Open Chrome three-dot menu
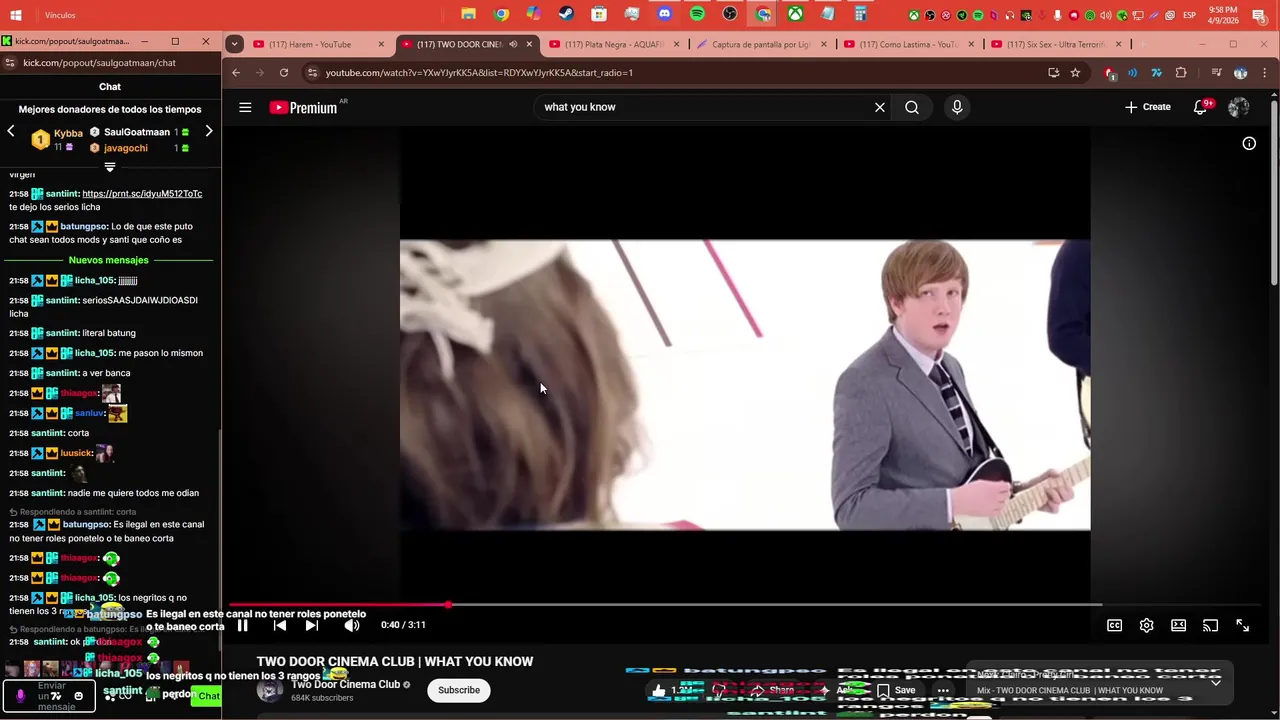This screenshot has height=720, width=1280. [1265, 72]
